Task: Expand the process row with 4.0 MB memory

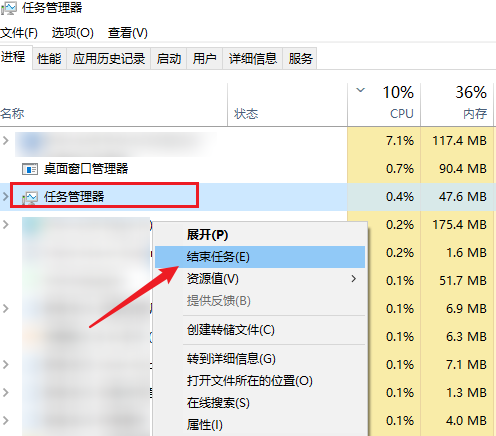Action: tap(5, 420)
